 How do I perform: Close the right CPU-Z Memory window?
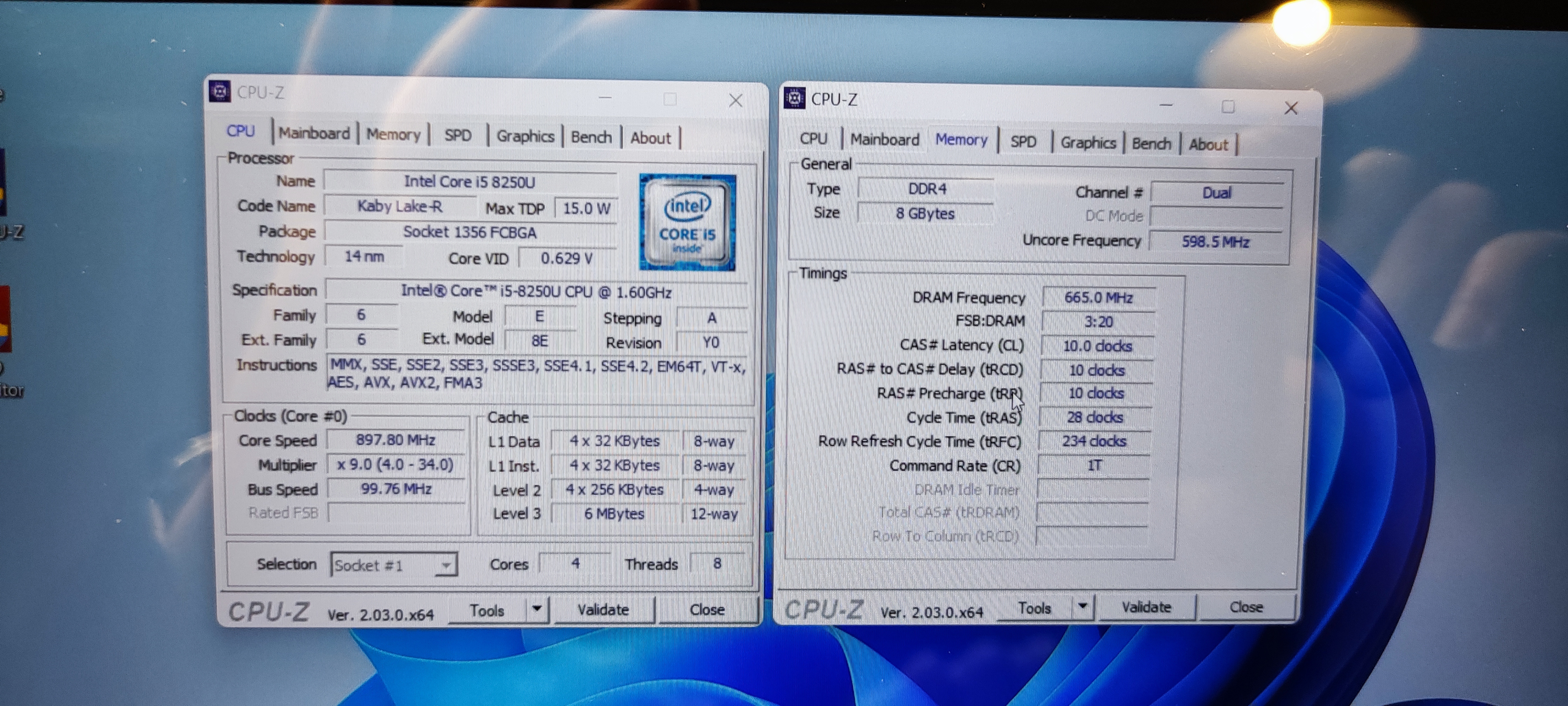[x=1290, y=109]
